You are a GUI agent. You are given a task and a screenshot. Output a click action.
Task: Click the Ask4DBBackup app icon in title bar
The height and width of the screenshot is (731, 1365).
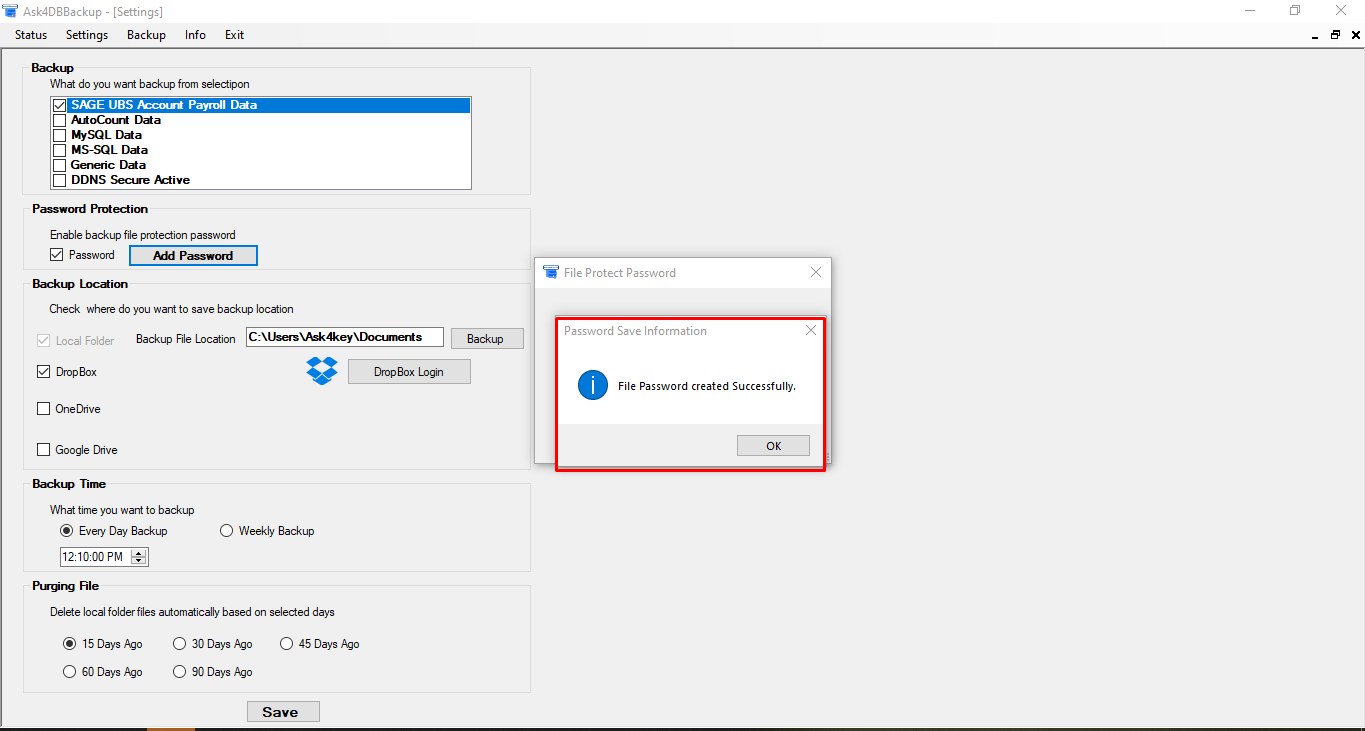coord(10,11)
